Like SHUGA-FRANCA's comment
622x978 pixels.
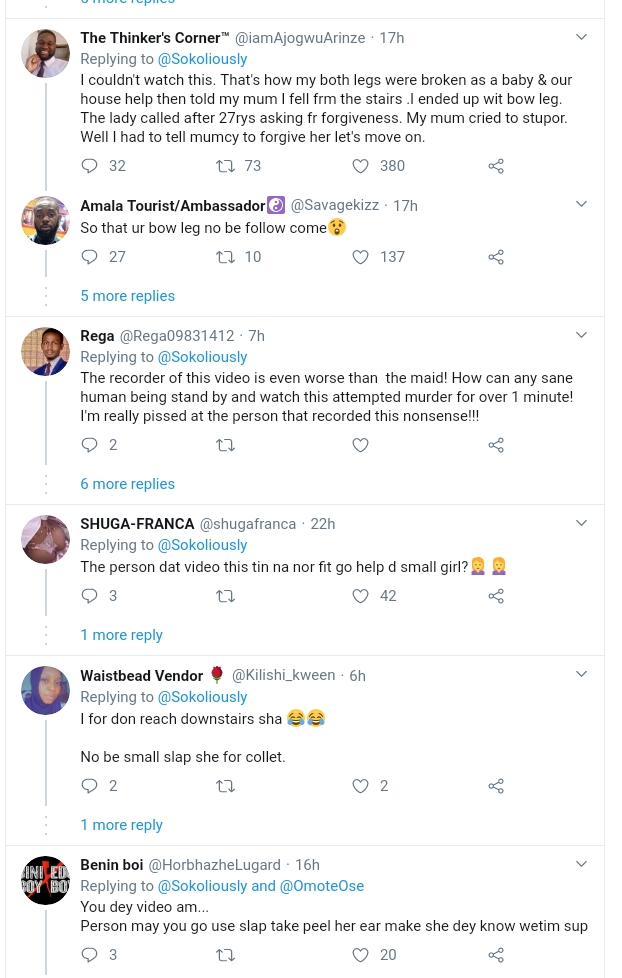tap(360, 596)
